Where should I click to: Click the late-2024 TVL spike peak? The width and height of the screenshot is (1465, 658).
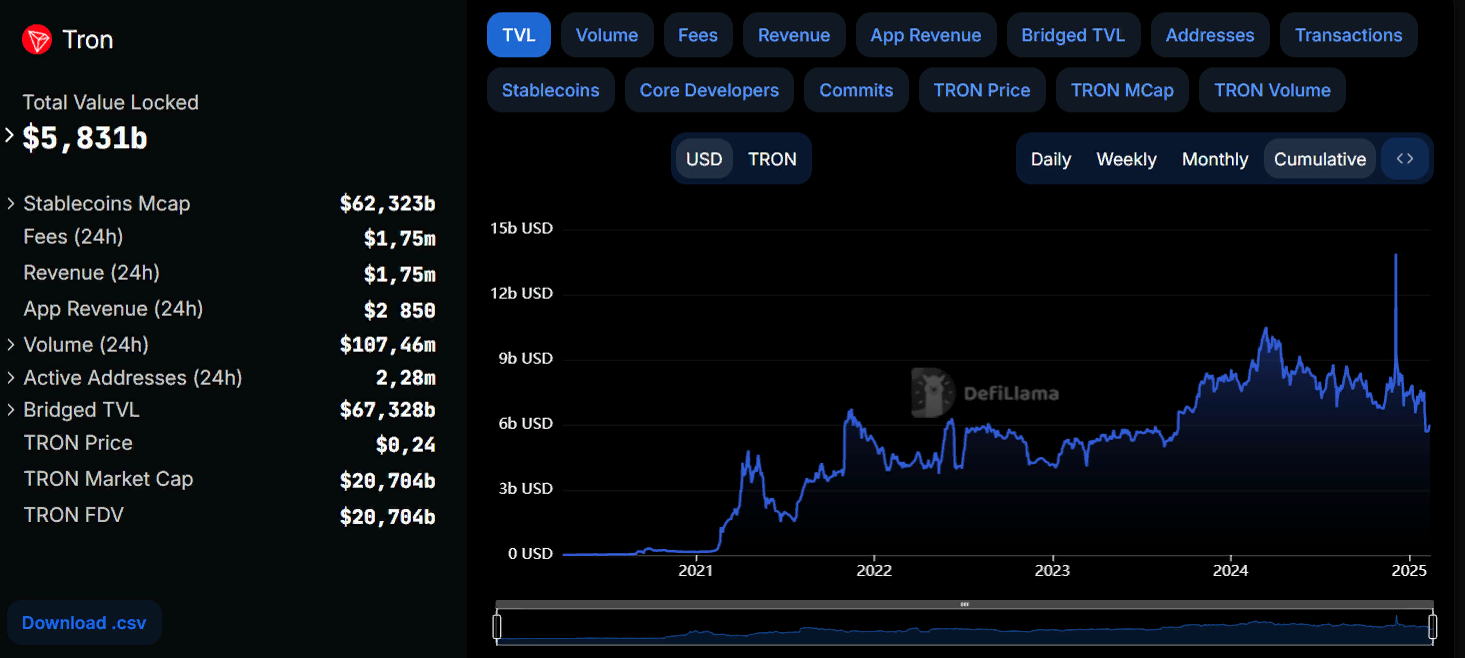coord(1395,255)
